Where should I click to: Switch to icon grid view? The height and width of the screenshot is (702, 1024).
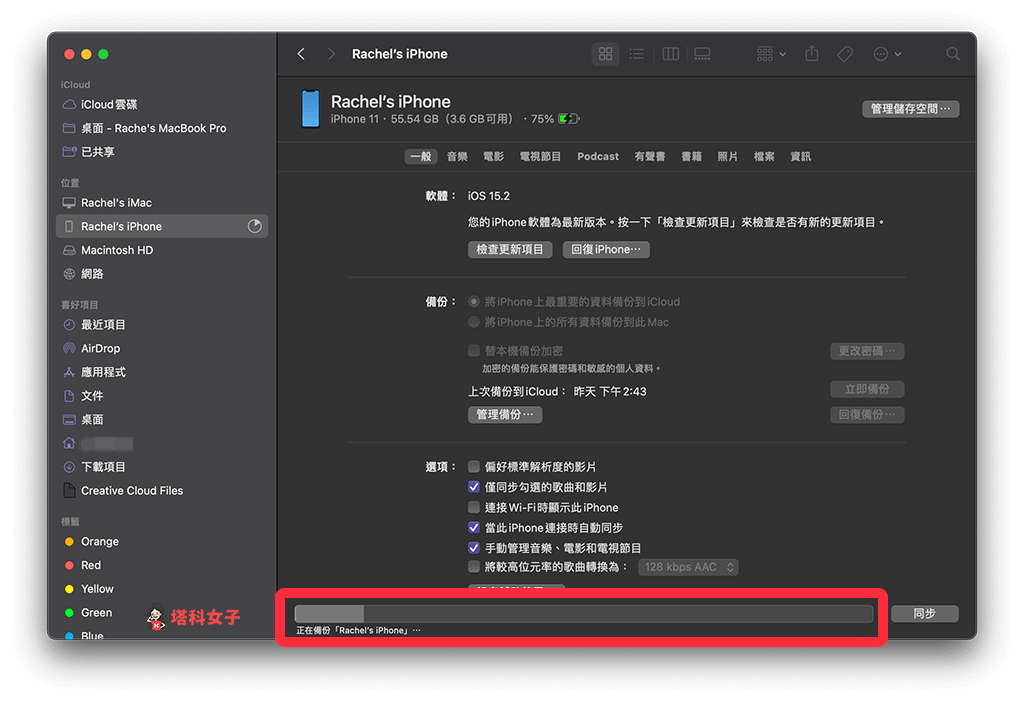(605, 54)
